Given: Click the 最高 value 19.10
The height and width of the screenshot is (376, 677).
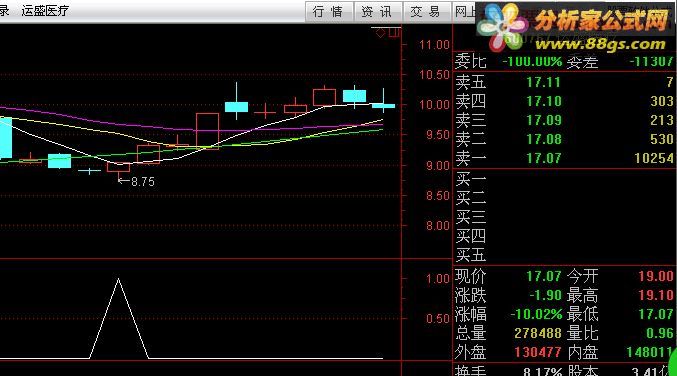Looking at the screenshot, I should click(656, 295).
